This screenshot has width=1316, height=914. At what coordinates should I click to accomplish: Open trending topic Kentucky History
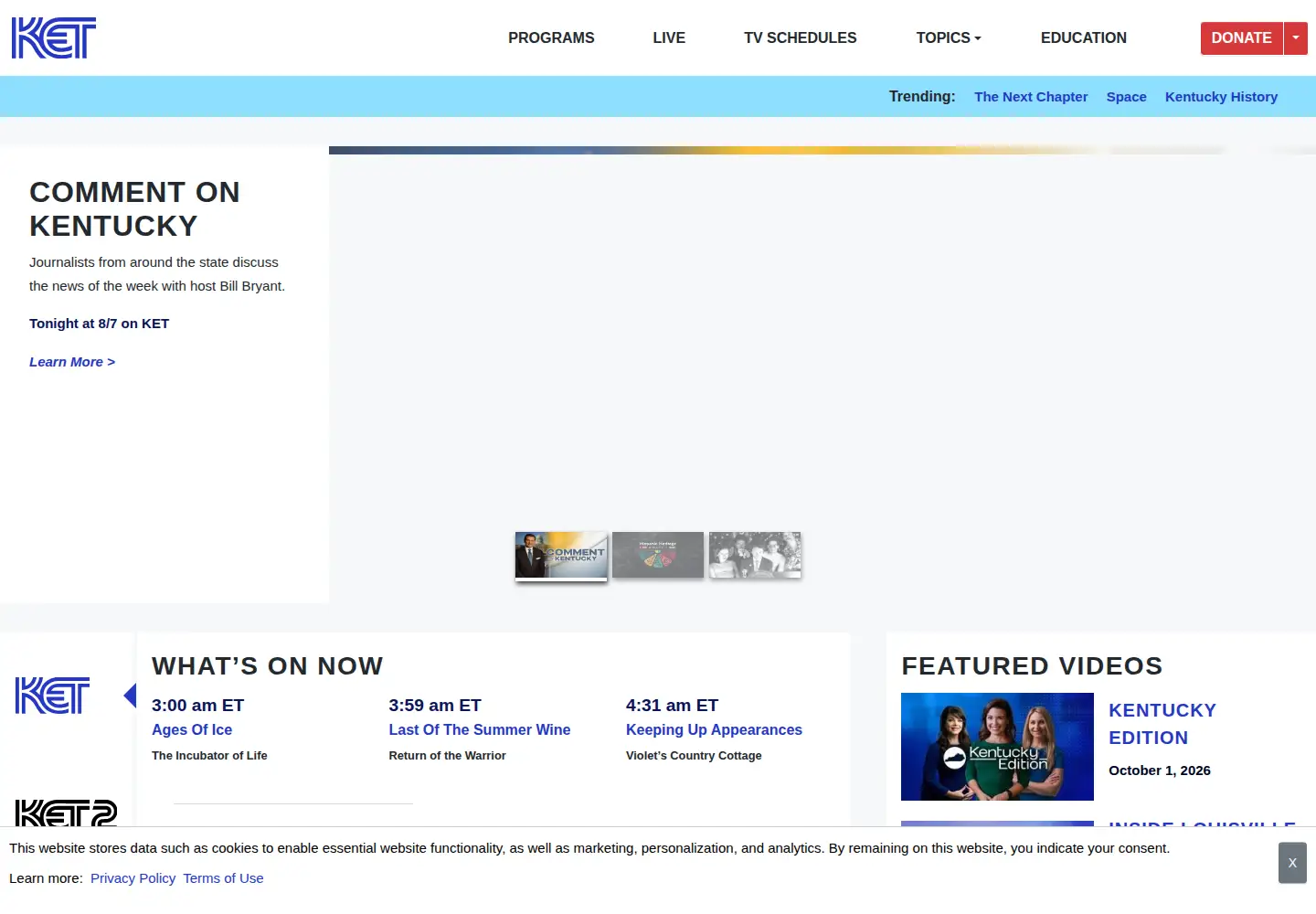point(1221,97)
